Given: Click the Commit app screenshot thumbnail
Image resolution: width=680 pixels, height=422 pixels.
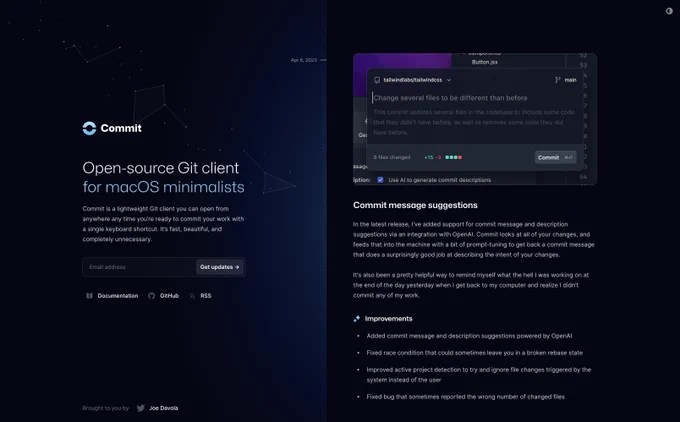Looking at the screenshot, I should [x=475, y=119].
